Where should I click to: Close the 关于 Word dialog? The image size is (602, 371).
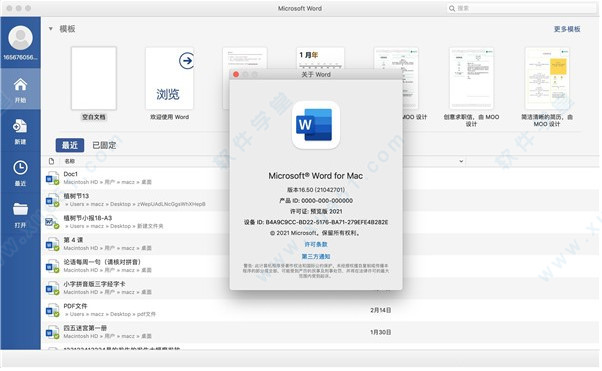[x=236, y=75]
